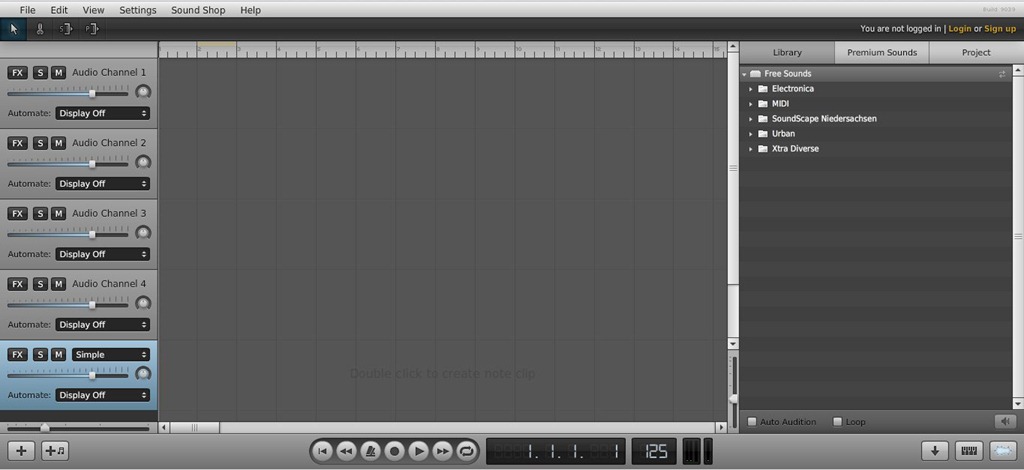Viewport: 1024px width, 470px height.
Task: Open the File menu
Action: coord(27,10)
